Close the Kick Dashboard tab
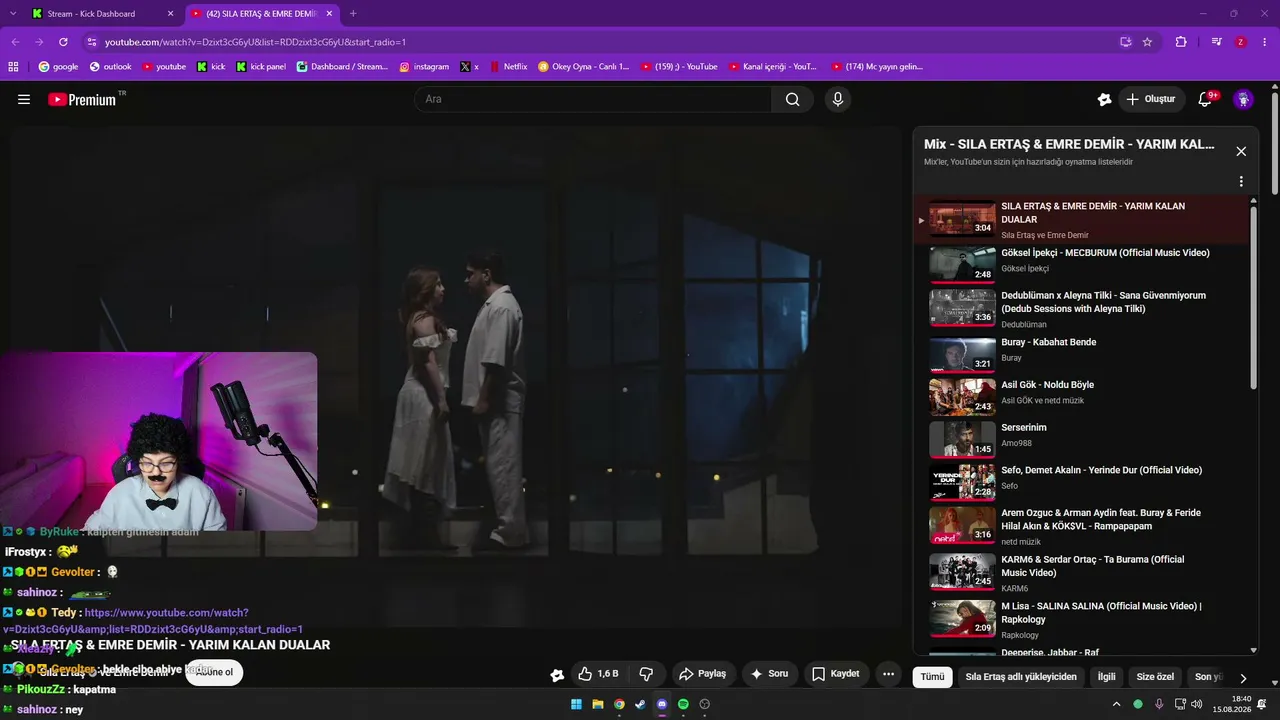Image resolution: width=1280 pixels, height=720 pixels. click(170, 14)
